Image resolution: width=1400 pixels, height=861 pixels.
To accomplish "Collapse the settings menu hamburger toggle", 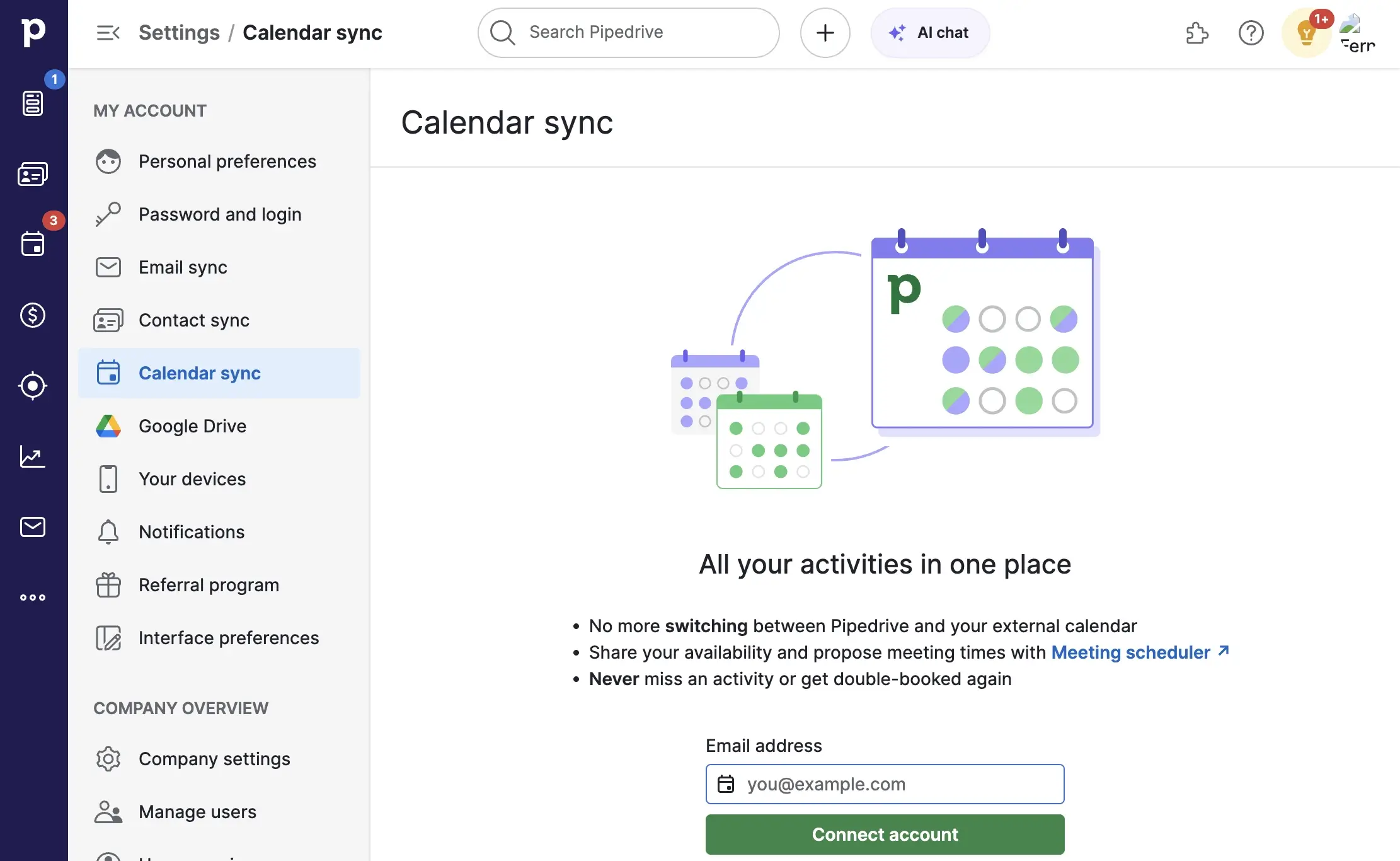I will (108, 33).
